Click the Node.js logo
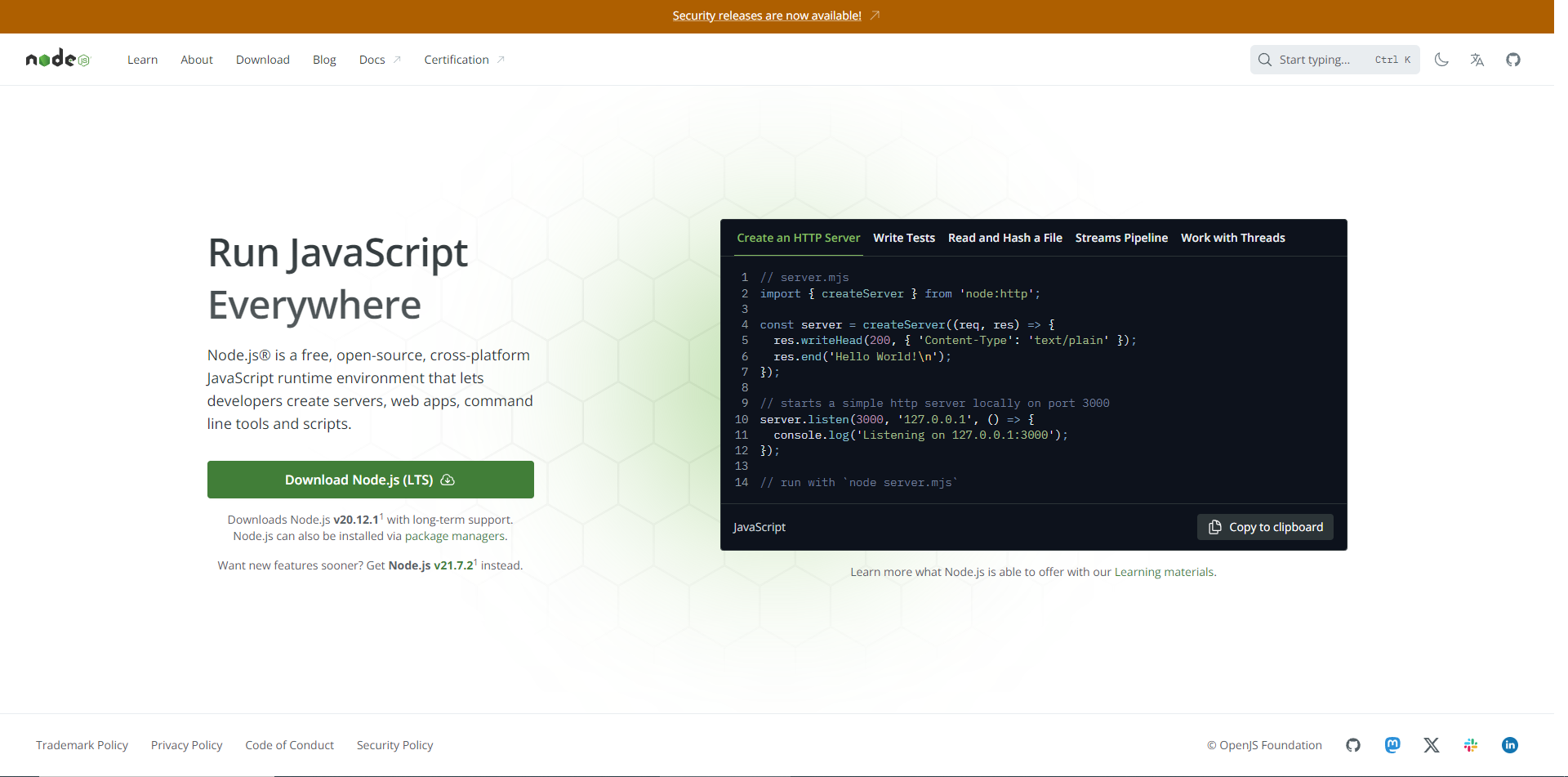1568x777 pixels. coord(58,59)
